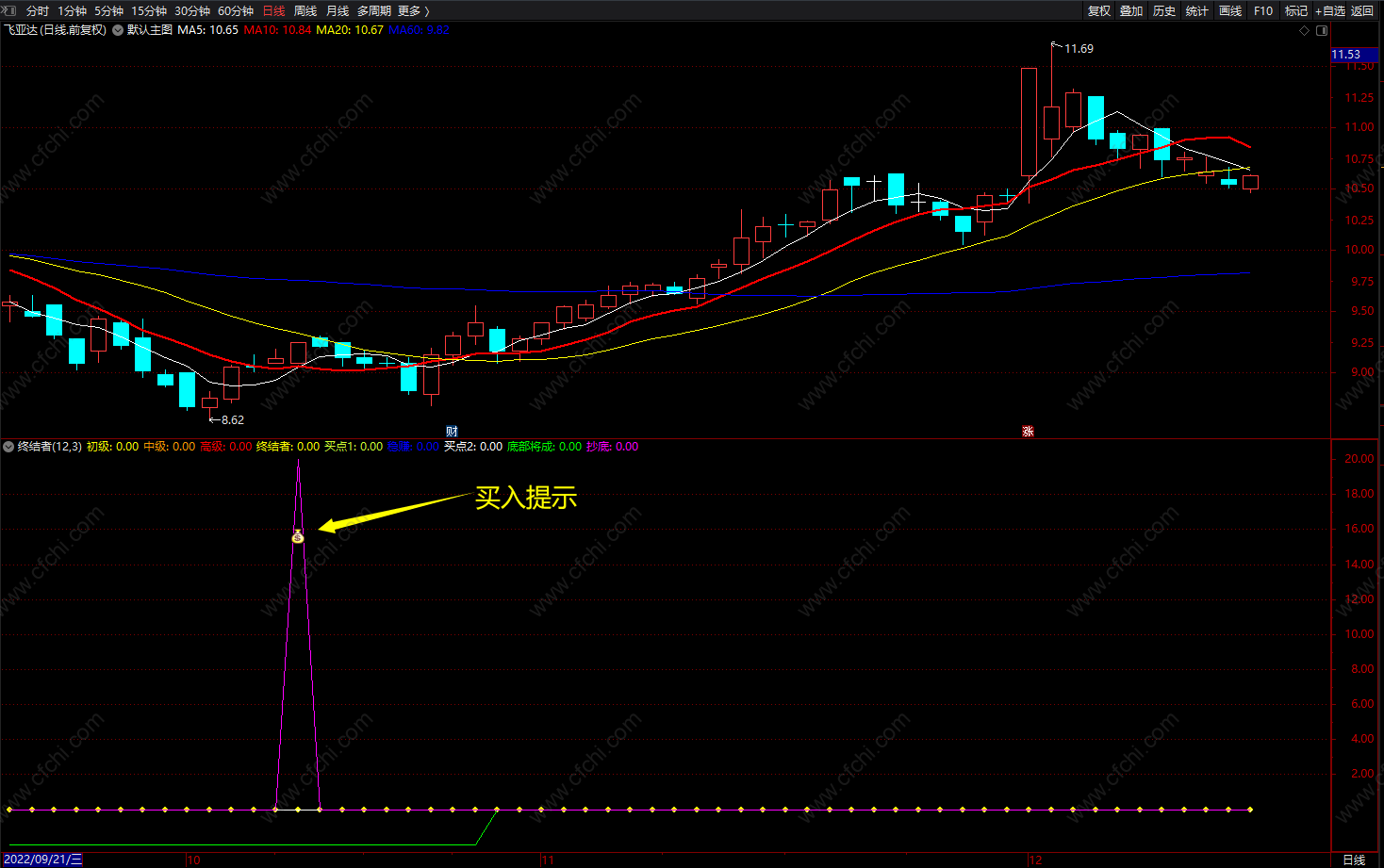
Task: Click the 底部将成: 0.00 indicator value
Action: [544, 447]
